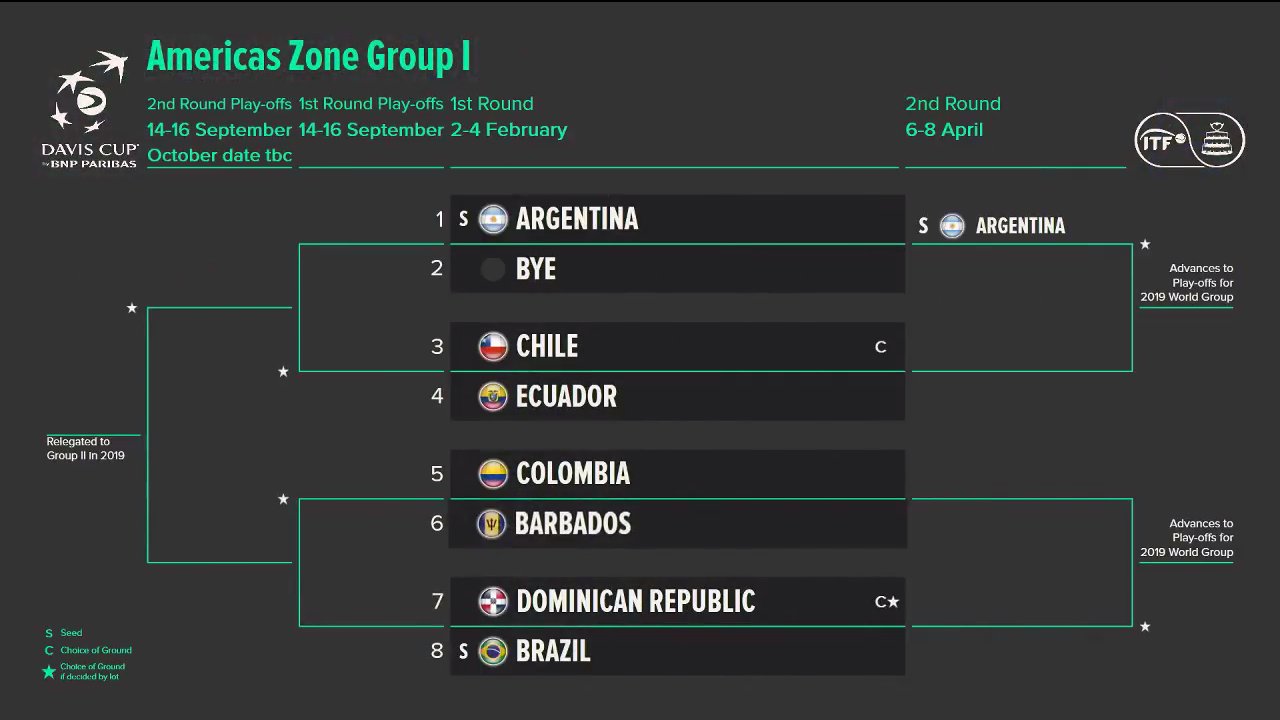Select the BYE placeholder circle
This screenshot has width=1280, height=720.
point(492,269)
